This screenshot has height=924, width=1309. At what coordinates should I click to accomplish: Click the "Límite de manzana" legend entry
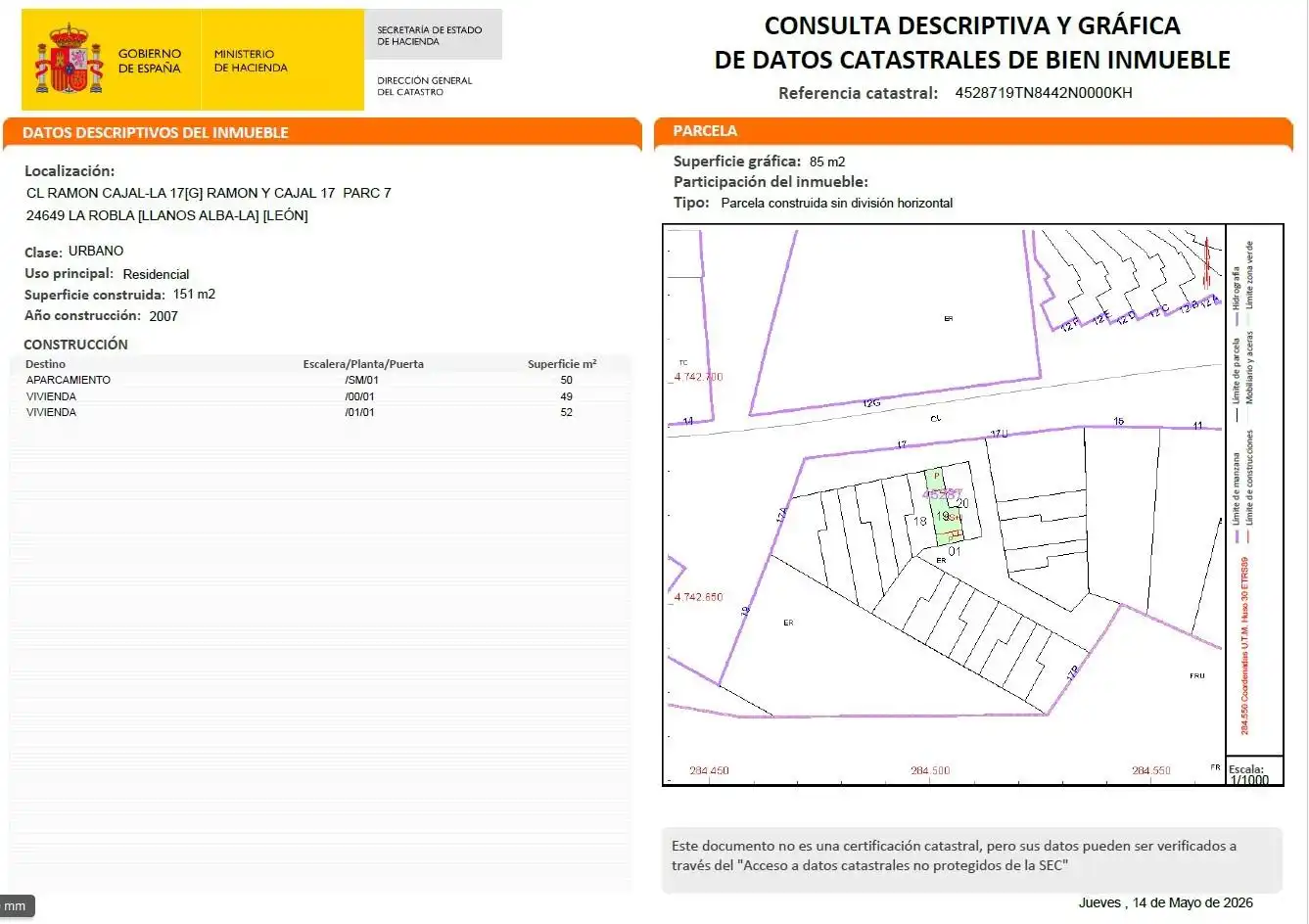point(1237,498)
